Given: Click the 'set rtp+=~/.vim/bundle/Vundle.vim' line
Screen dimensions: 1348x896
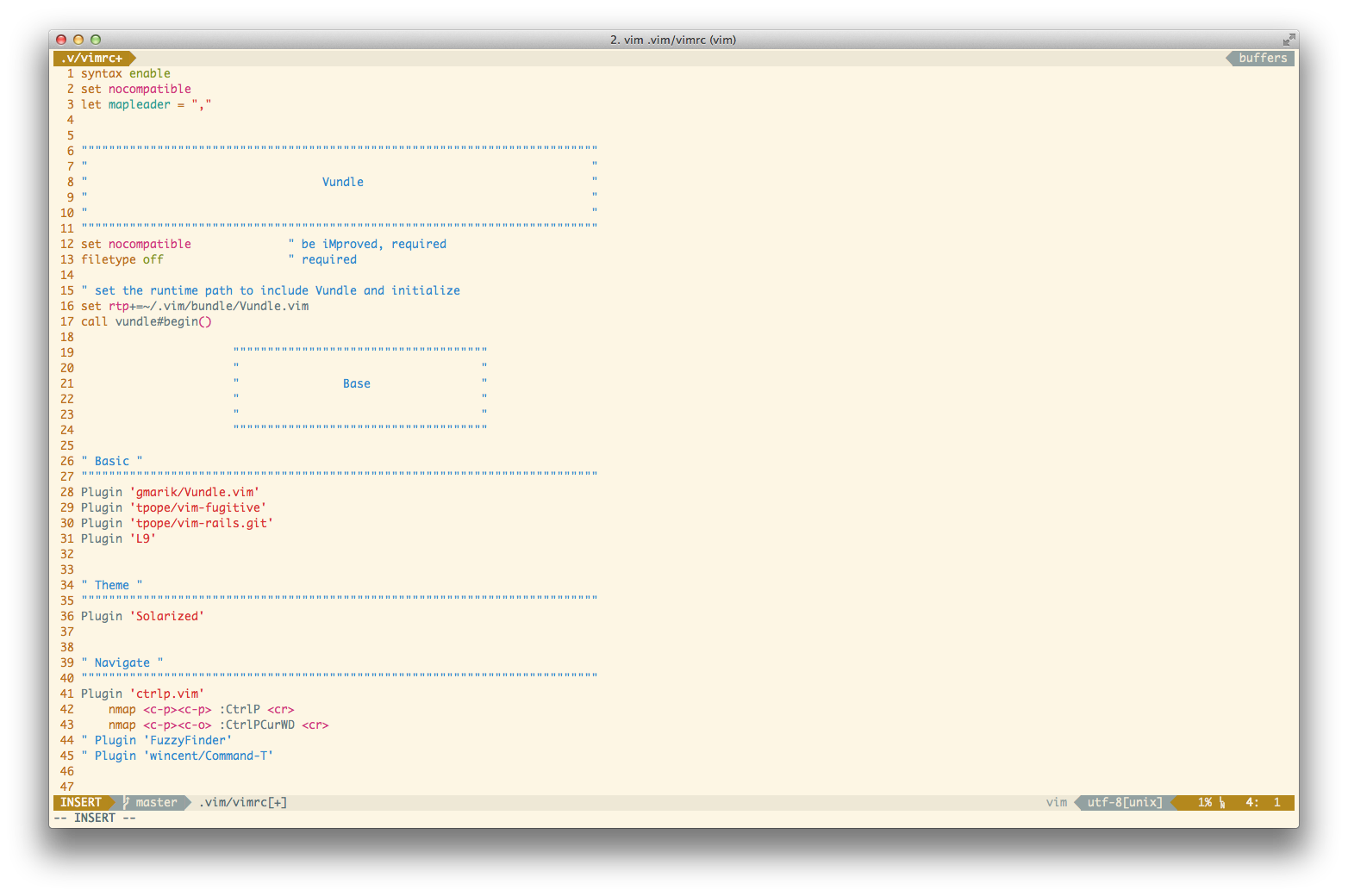Looking at the screenshot, I should [195, 306].
